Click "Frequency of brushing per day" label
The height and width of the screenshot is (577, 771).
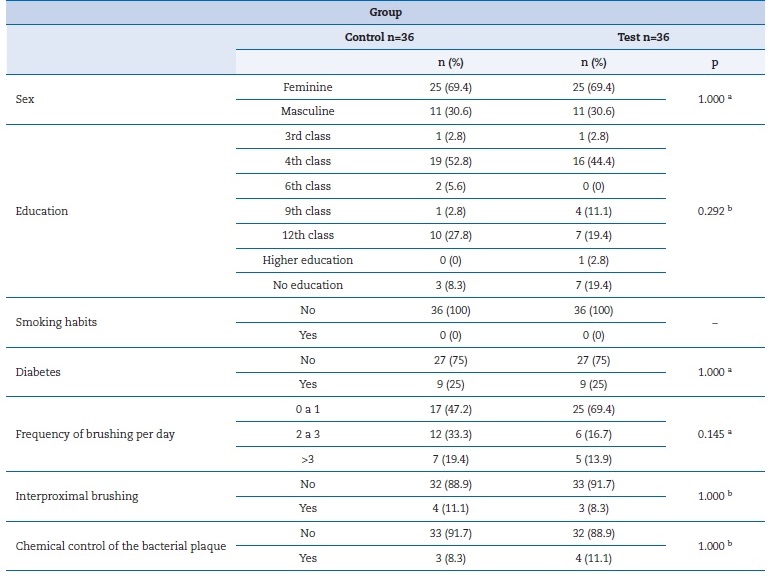[95, 435]
